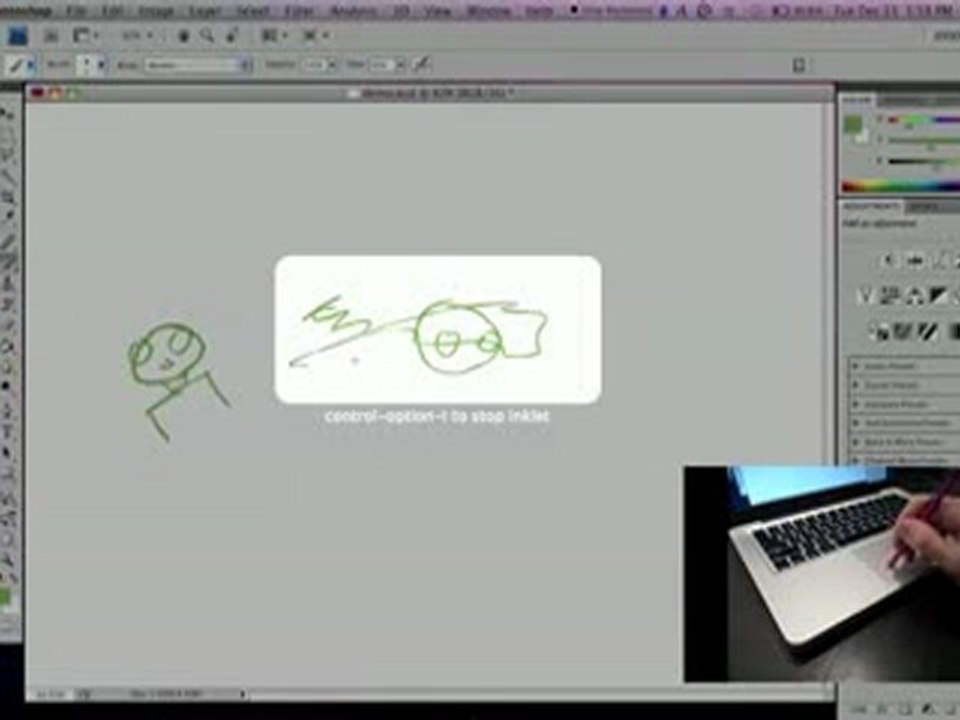Screen dimensions: 960x720
Task: Add a Hue/Saturation adjustment
Action: point(889,296)
